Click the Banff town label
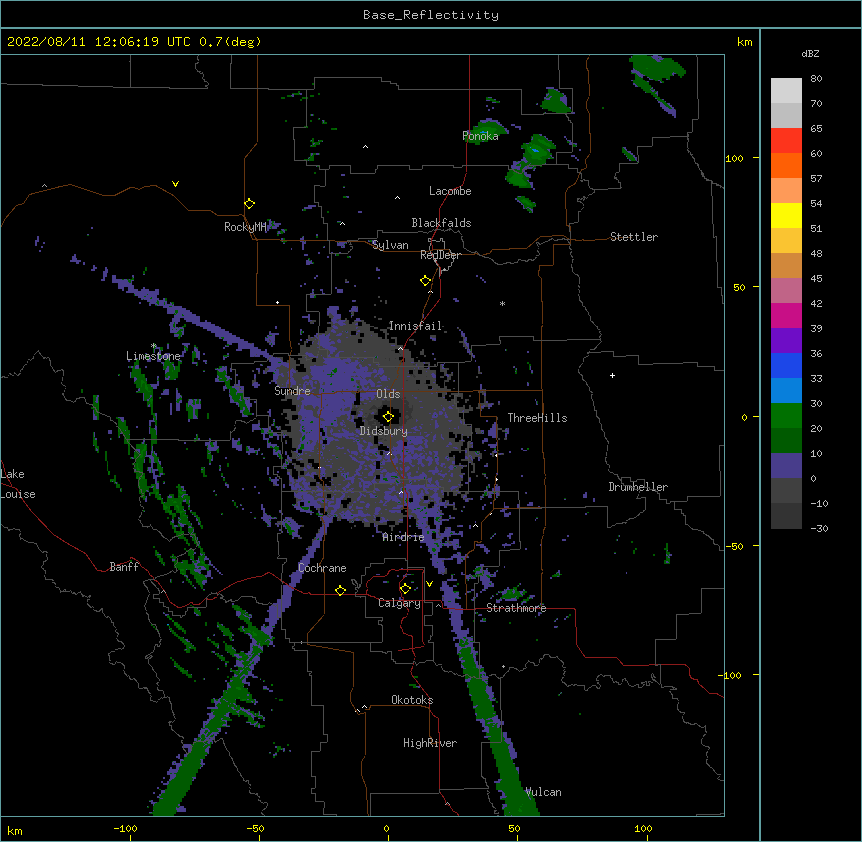The width and height of the screenshot is (862, 842). point(124,567)
